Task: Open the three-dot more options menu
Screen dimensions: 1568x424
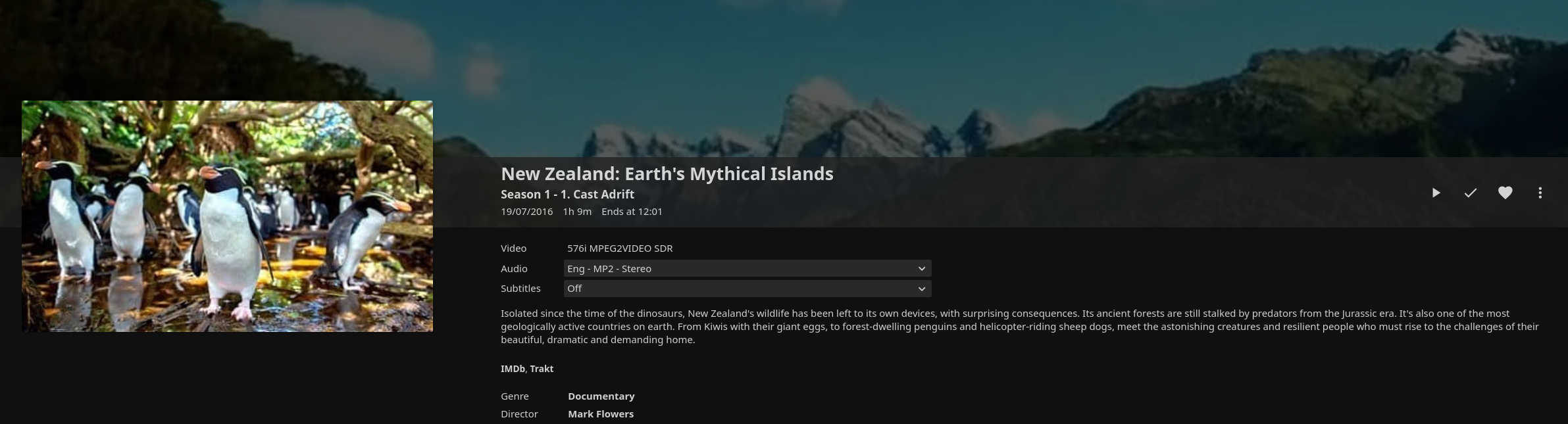Action: click(x=1539, y=193)
